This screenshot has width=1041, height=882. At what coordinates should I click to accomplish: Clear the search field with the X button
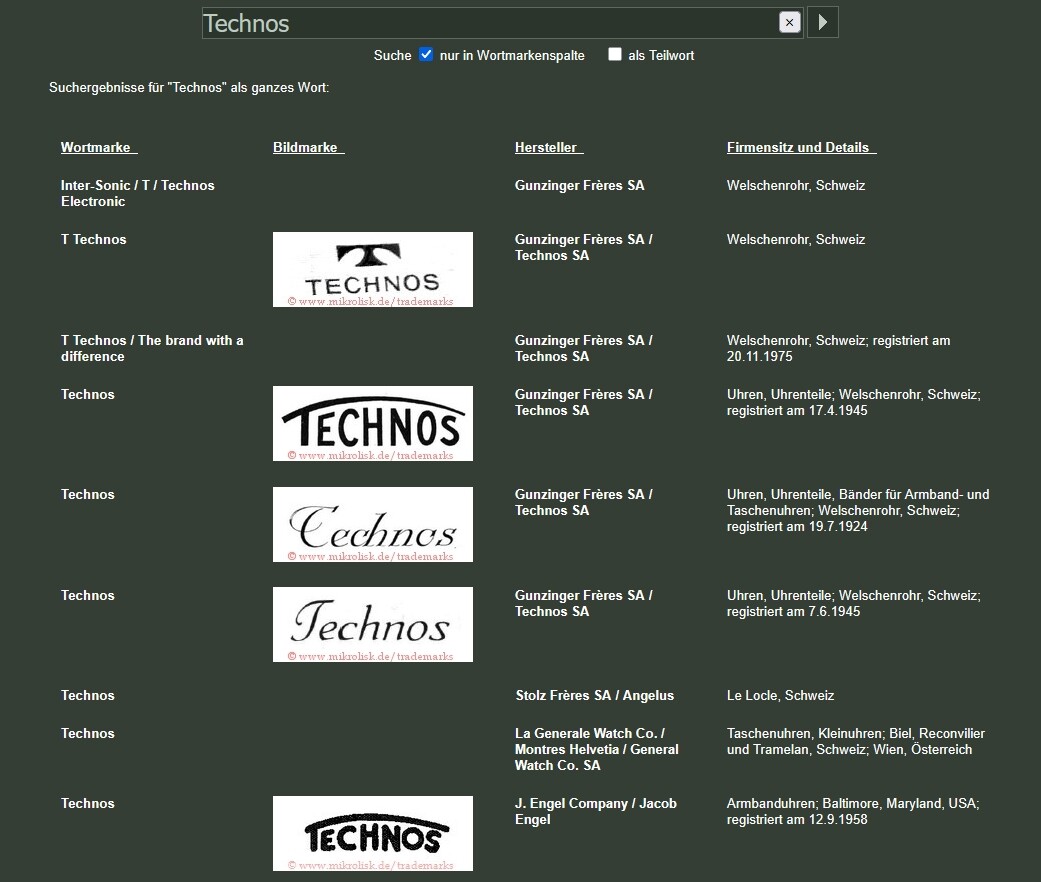coord(789,22)
